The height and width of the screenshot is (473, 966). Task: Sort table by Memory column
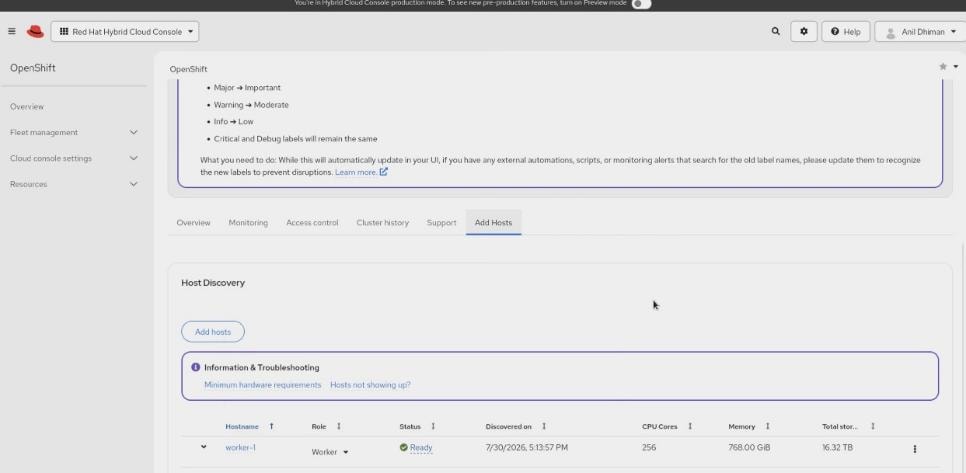point(749,426)
